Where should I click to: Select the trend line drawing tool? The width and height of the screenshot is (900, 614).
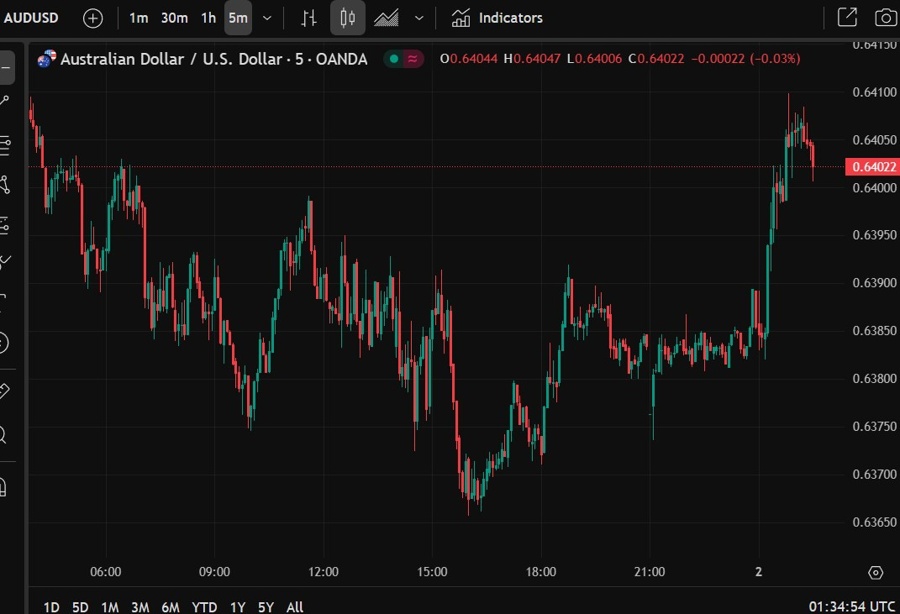tap(5, 102)
